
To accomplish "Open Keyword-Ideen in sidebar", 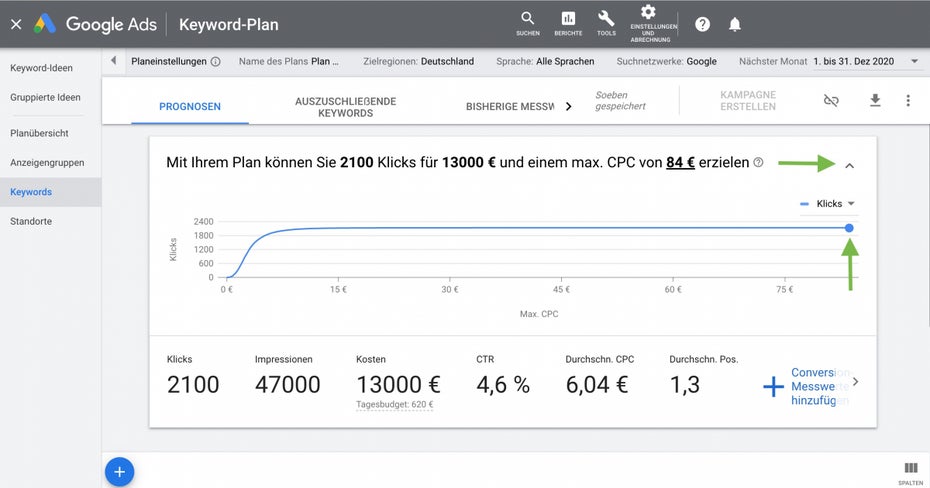I will tap(42, 68).
